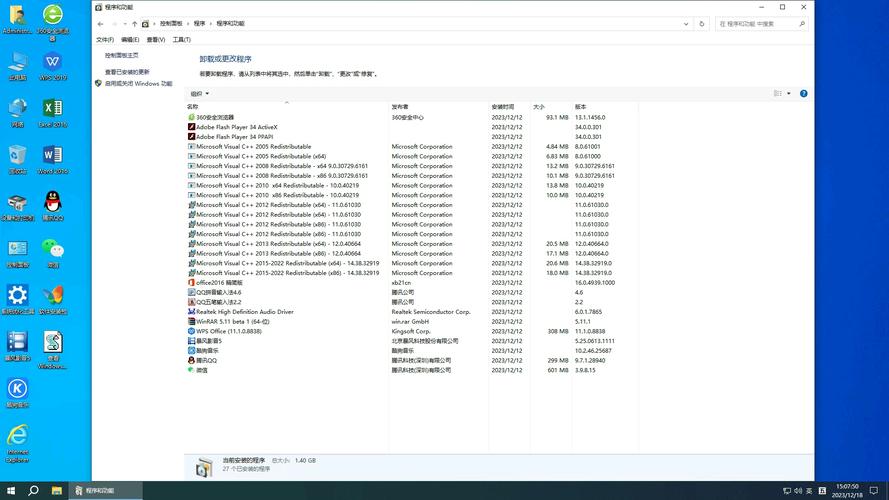This screenshot has width=889, height=500.
Task: Open 启用或关闭 Windows 功能 link
Action: click(x=138, y=83)
